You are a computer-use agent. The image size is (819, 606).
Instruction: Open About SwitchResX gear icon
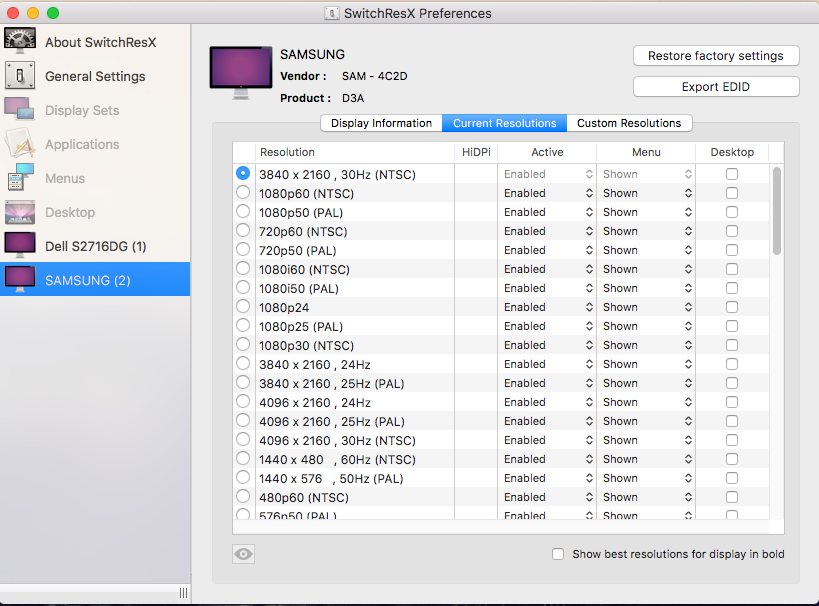click(x=20, y=41)
